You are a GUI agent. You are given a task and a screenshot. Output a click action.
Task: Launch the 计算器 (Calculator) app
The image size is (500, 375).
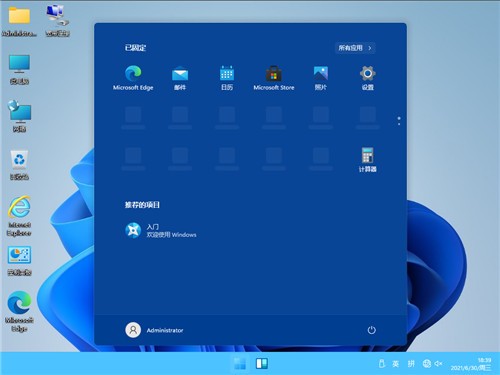(x=367, y=160)
